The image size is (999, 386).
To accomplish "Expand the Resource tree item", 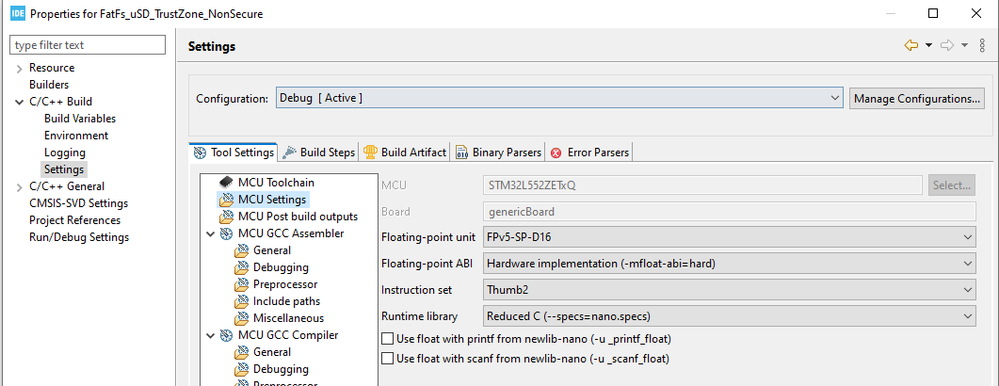I will click(20, 68).
